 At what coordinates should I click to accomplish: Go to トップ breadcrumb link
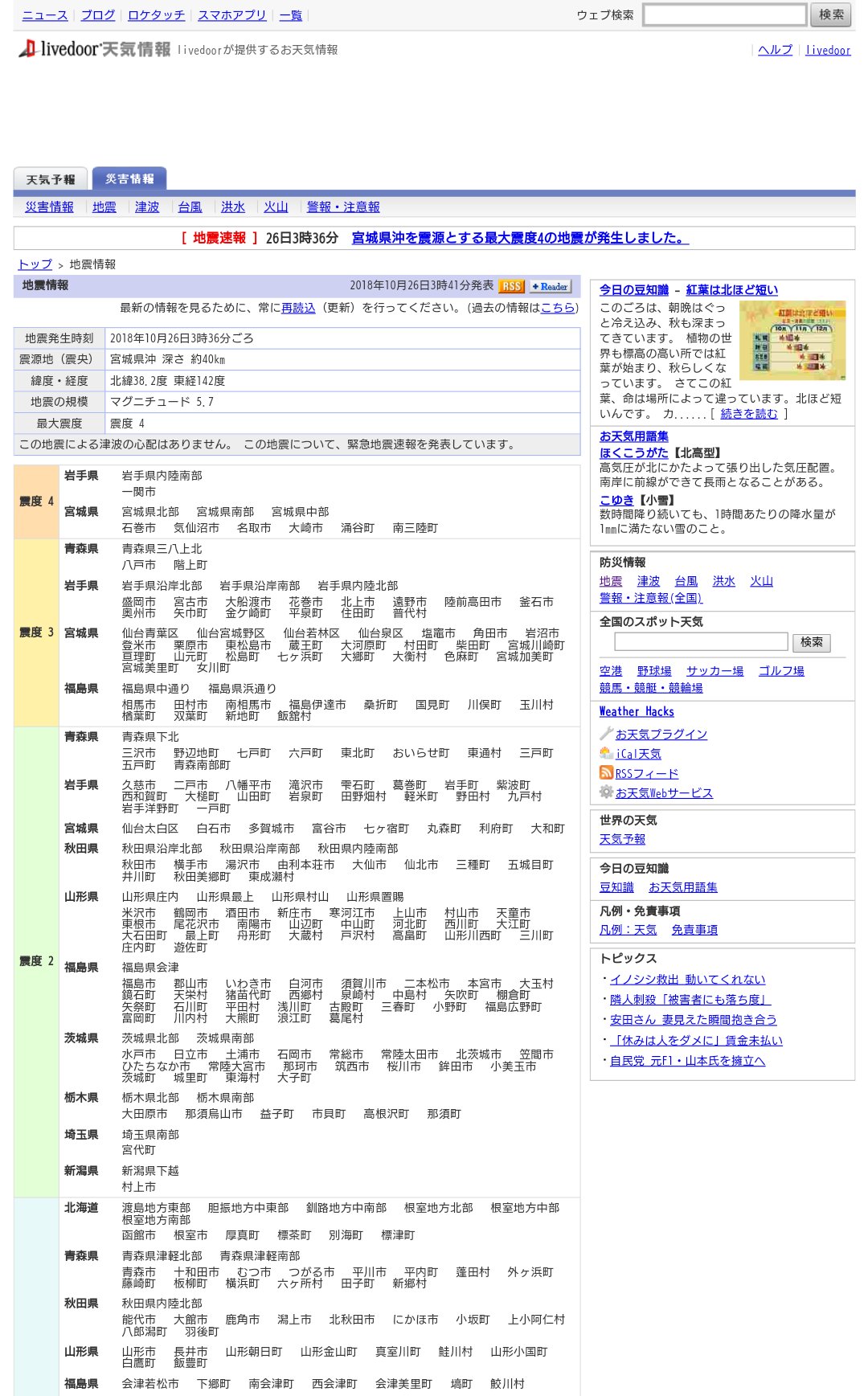click(35, 264)
